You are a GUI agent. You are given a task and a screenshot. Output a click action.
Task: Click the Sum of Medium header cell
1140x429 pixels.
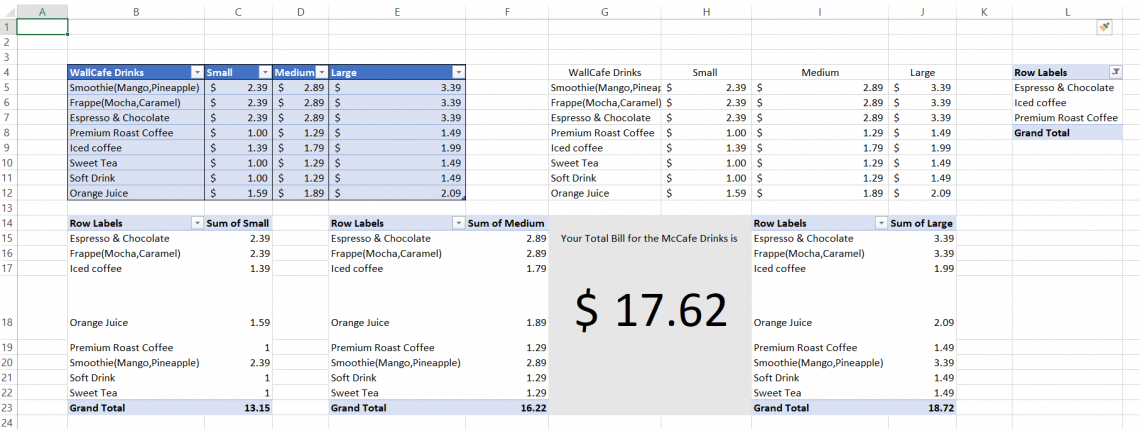coord(506,224)
